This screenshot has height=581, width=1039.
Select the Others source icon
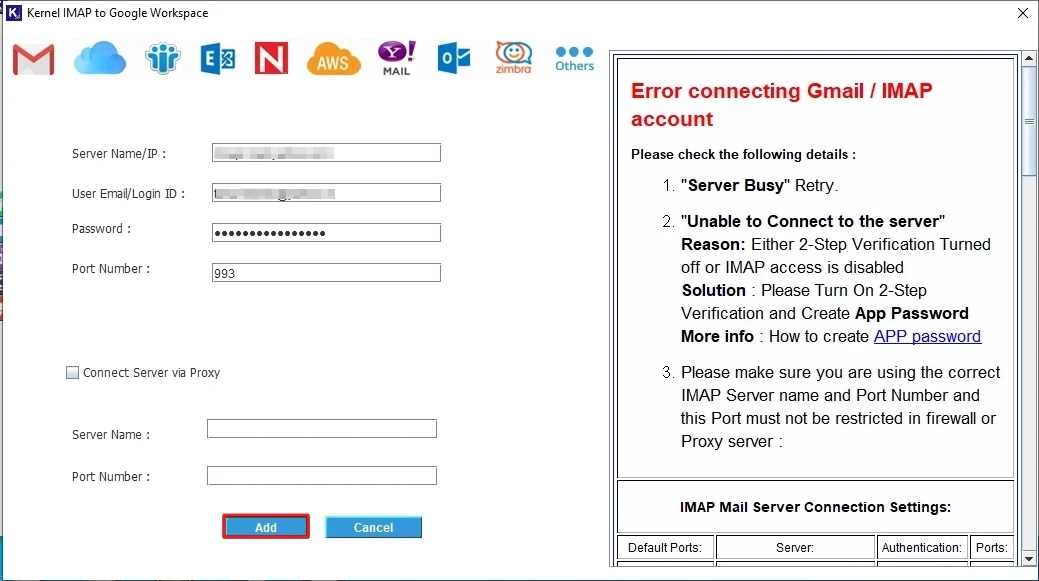[573, 59]
